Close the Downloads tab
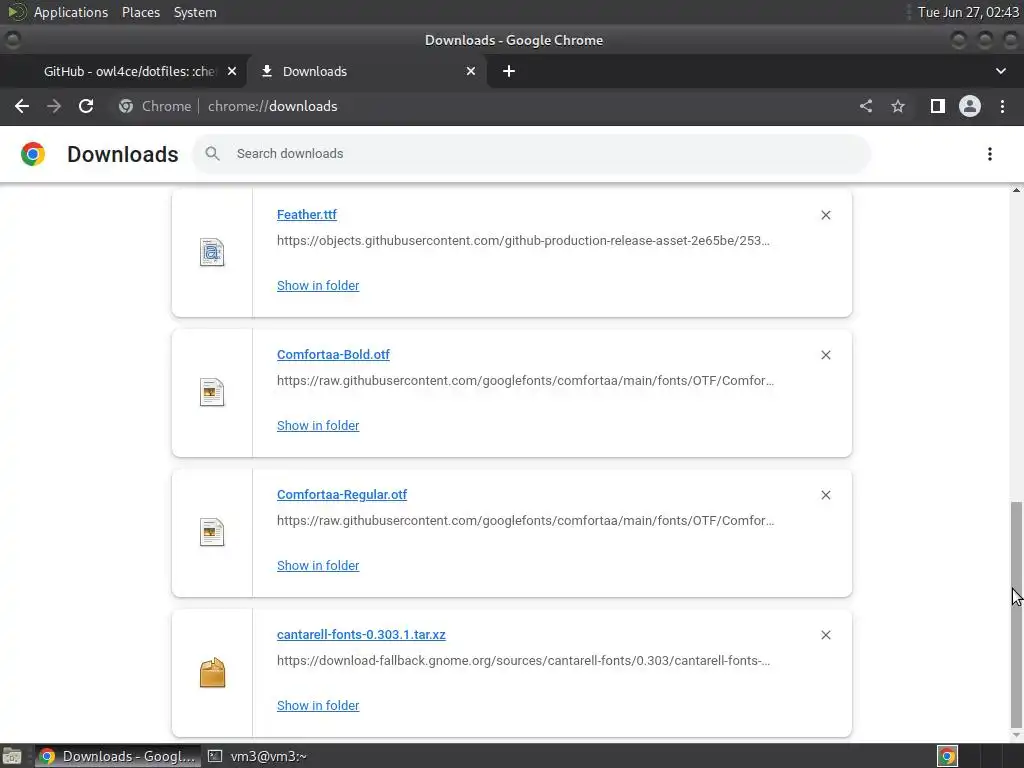The height and width of the screenshot is (768, 1024). 471,71
